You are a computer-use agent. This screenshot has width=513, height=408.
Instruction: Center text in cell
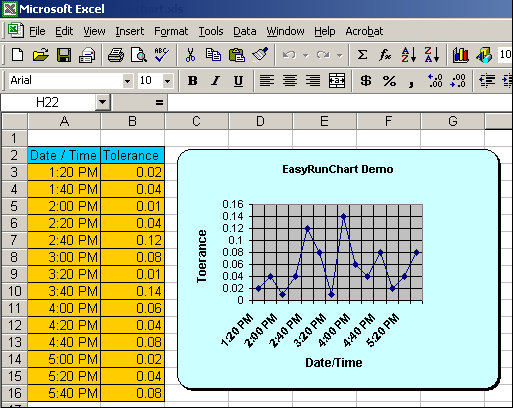pyautogui.click(x=290, y=81)
